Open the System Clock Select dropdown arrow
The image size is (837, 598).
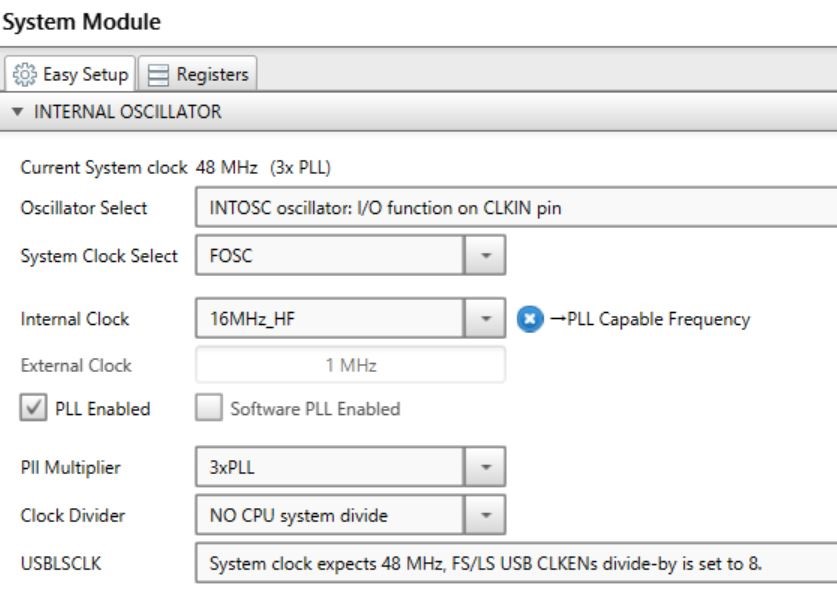(x=485, y=255)
